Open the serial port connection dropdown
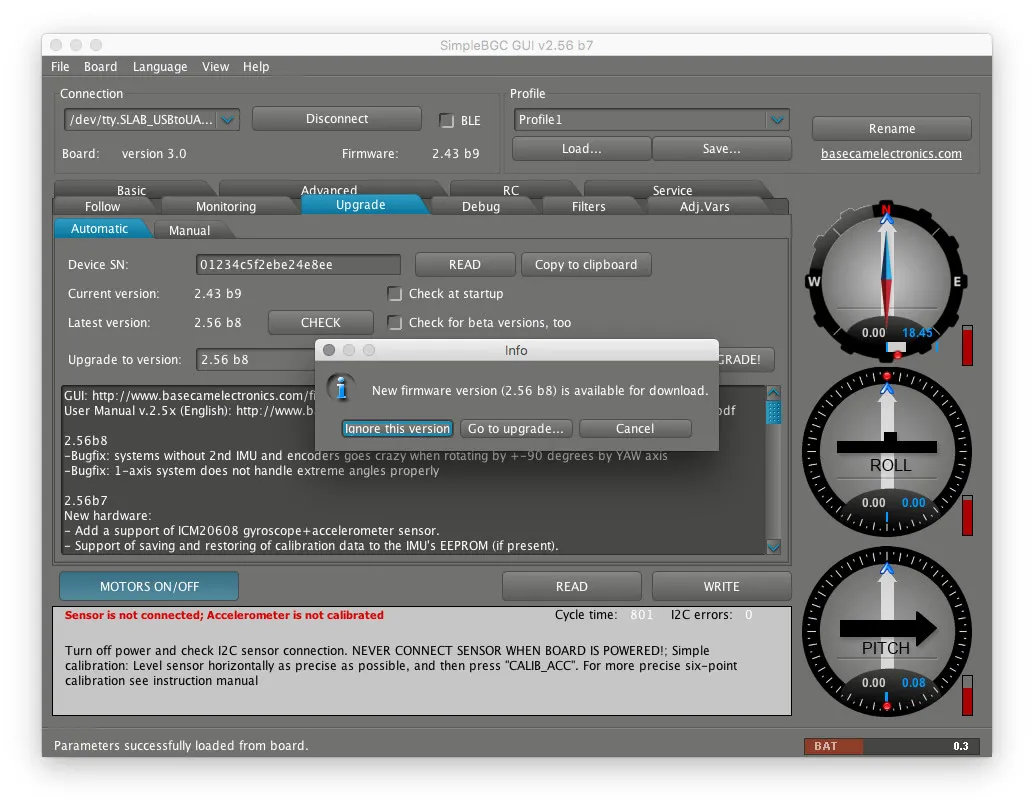1034x807 pixels. [x=228, y=120]
